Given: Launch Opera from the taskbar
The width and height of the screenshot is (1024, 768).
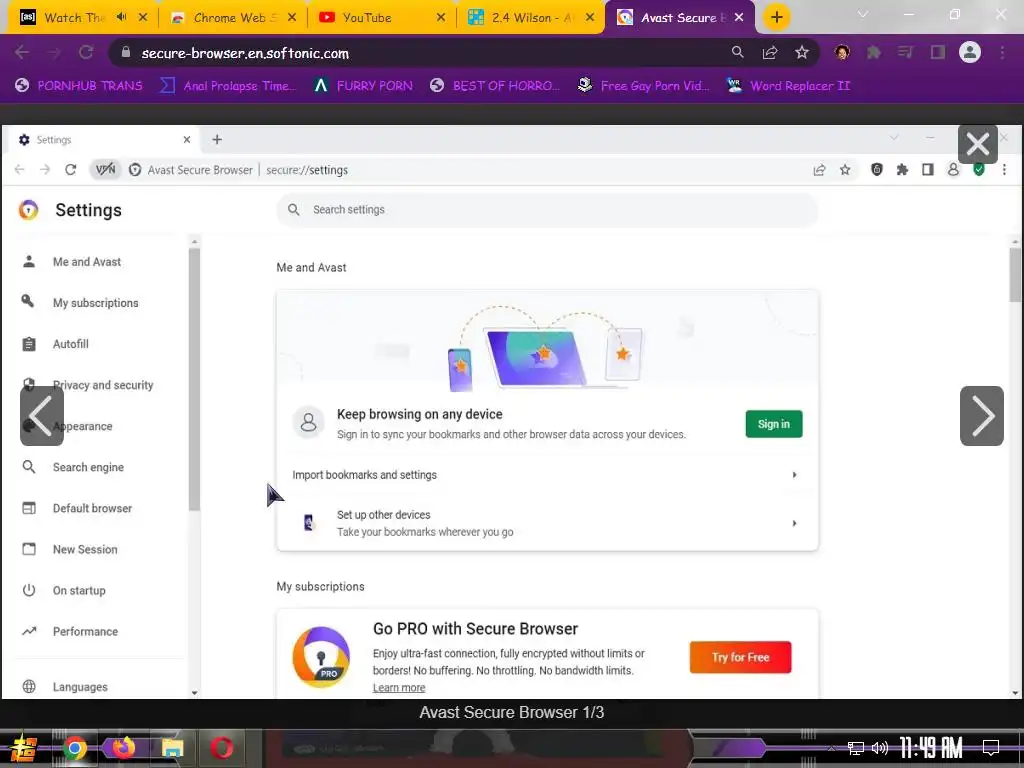Looking at the screenshot, I should click(221, 748).
